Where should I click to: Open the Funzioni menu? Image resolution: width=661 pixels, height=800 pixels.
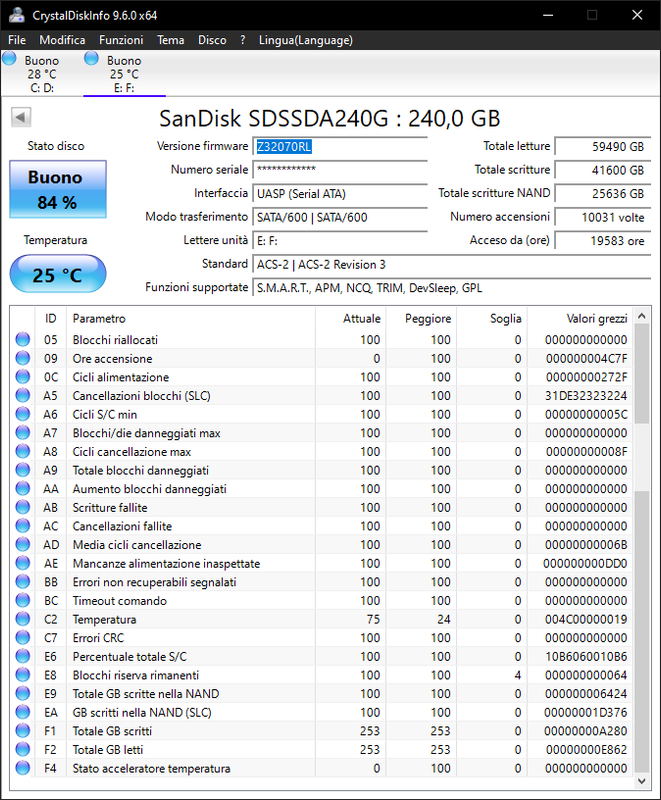121,40
